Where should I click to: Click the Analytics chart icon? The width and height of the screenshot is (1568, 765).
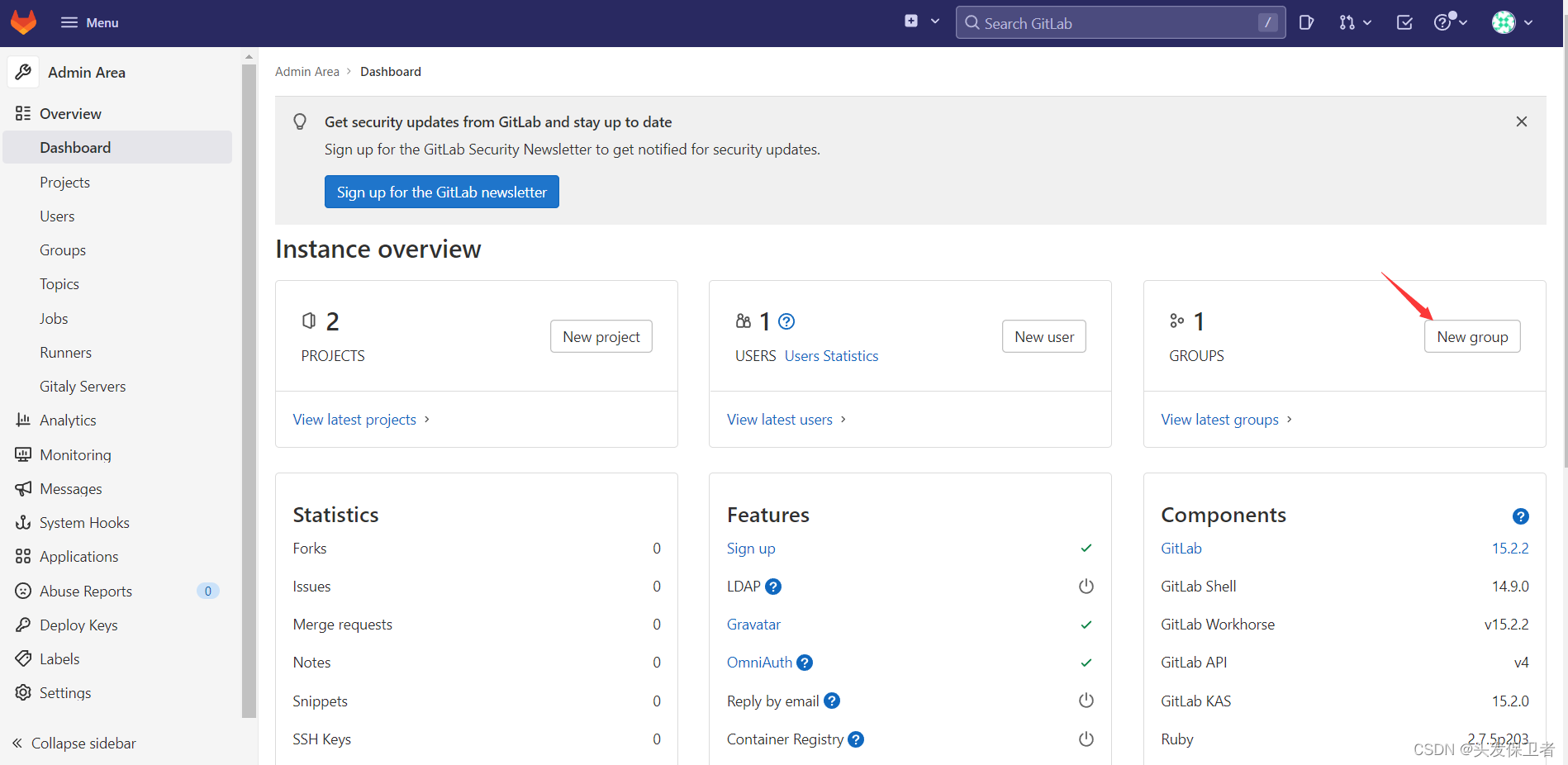click(x=23, y=420)
